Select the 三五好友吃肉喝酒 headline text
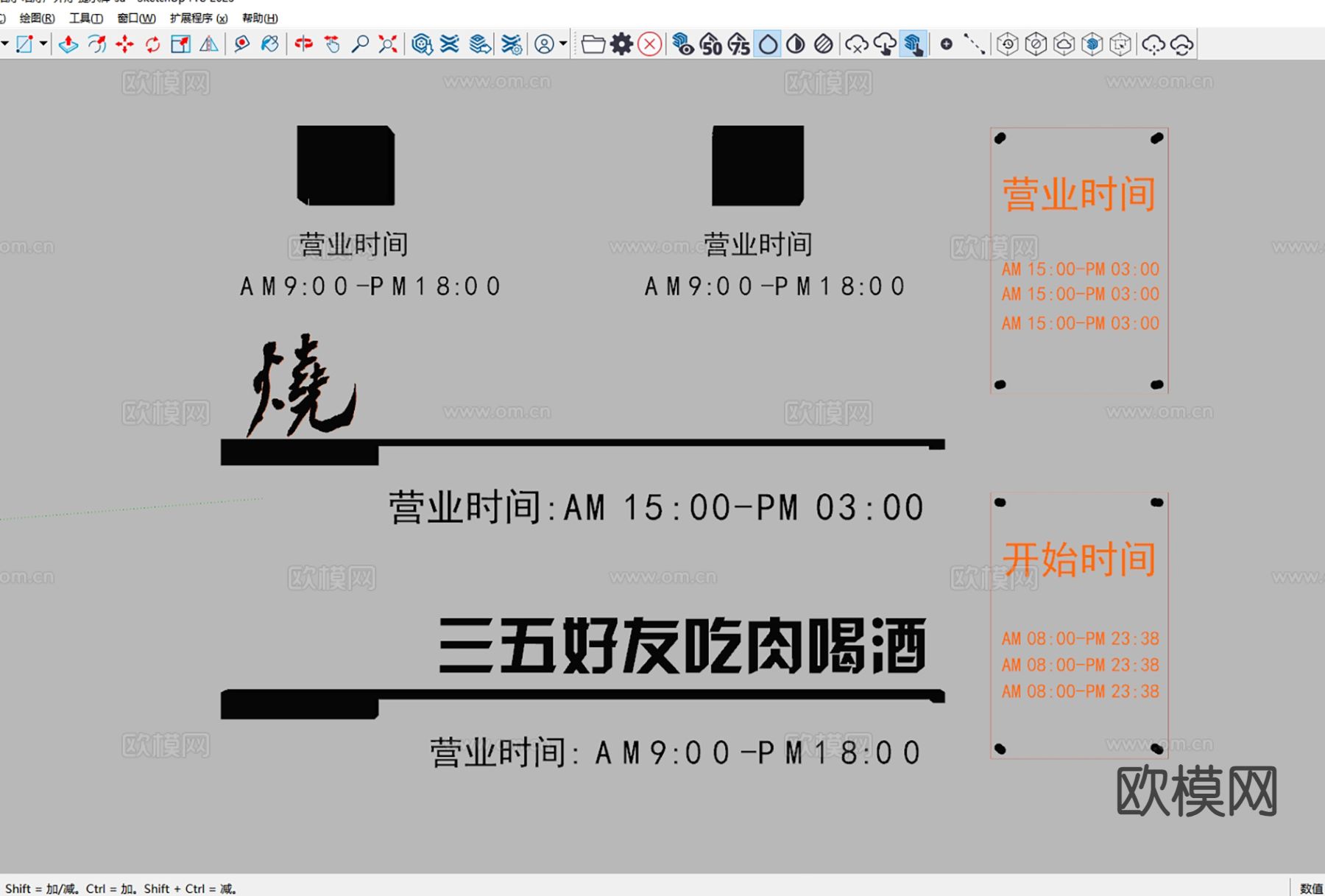This screenshot has height=896, width=1325. (x=682, y=646)
